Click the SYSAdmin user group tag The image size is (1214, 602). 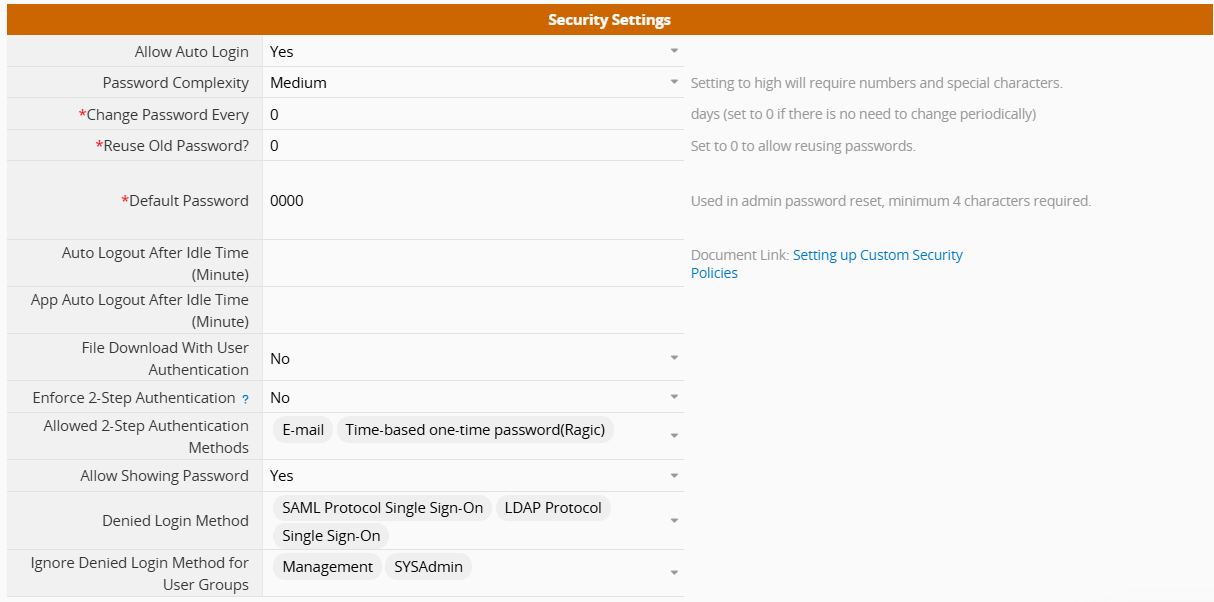click(428, 567)
